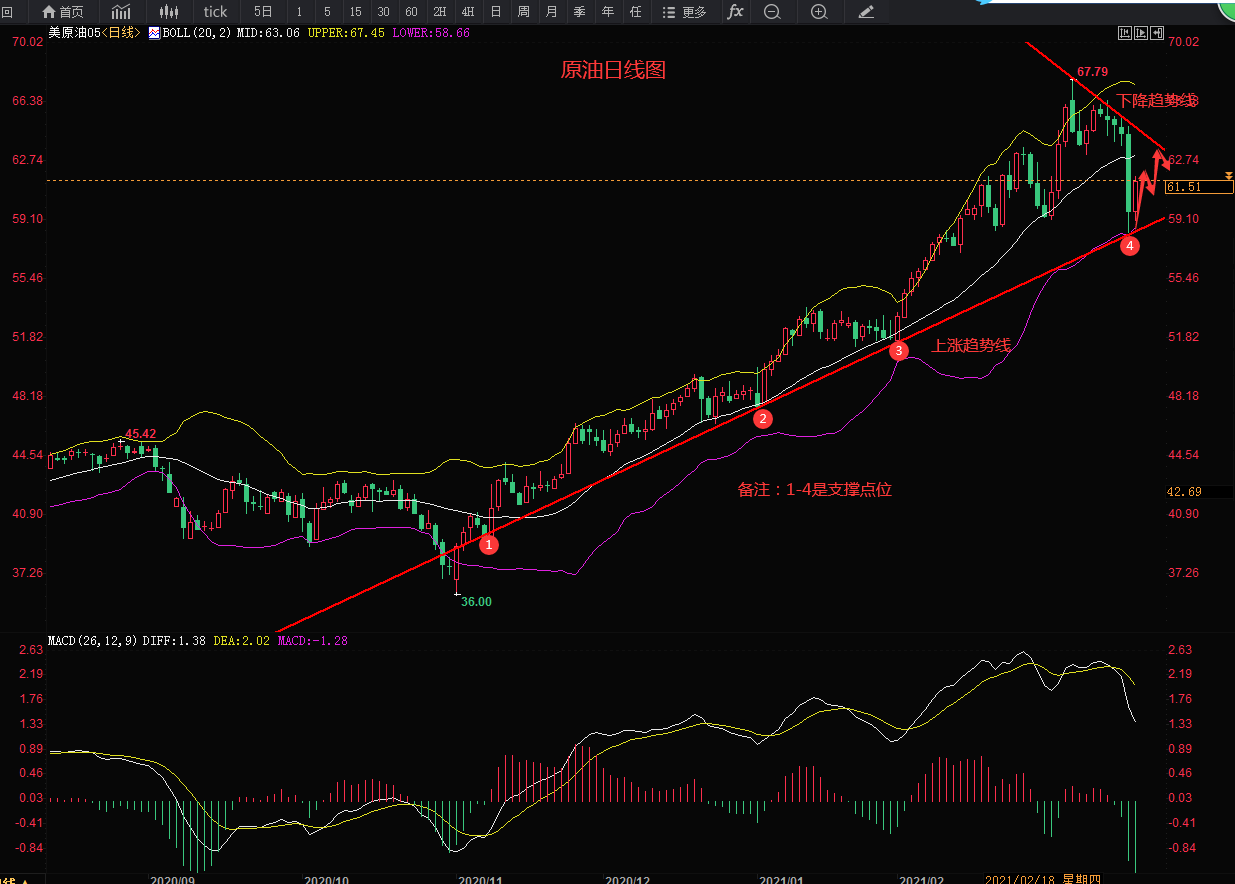This screenshot has width=1235, height=884.
Task: Zoom out the chart with minus magnifier
Action: click(772, 12)
